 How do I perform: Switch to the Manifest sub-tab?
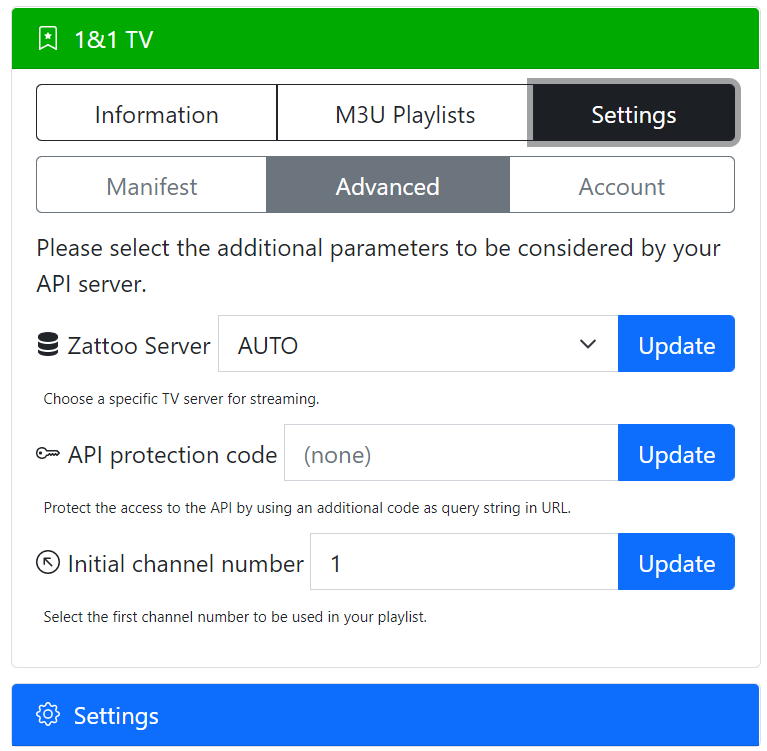(x=152, y=185)
